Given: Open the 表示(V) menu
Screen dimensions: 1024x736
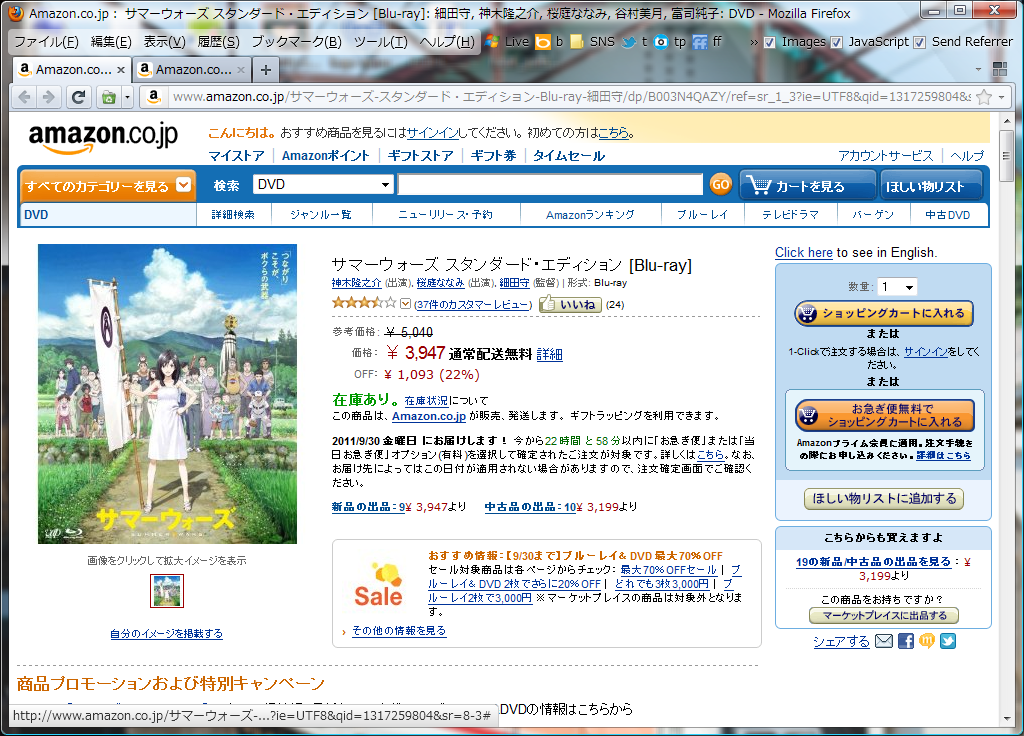Looking at the screenshot, I should [165, 42].
